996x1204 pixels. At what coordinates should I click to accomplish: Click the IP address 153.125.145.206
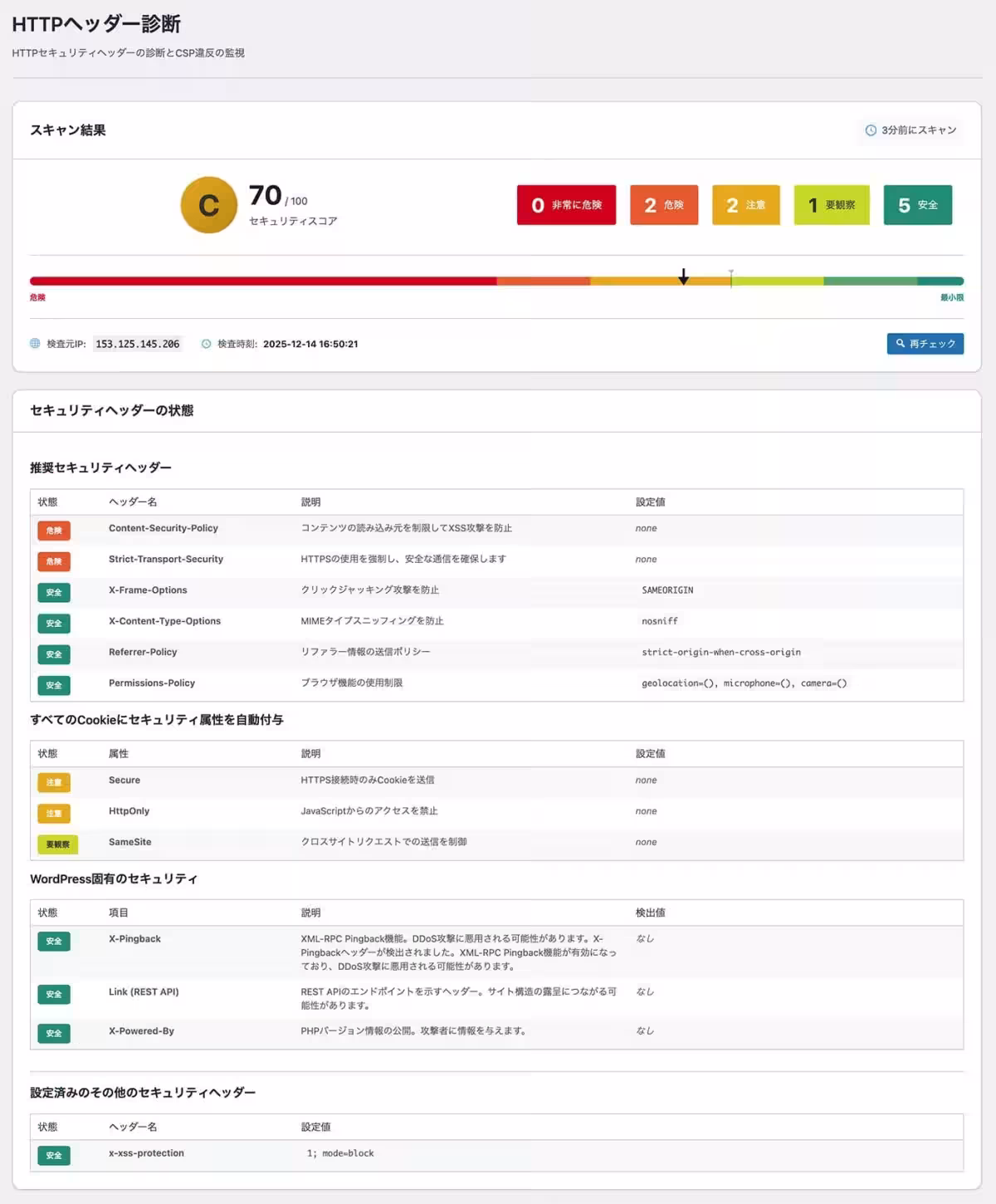[137, 344]
